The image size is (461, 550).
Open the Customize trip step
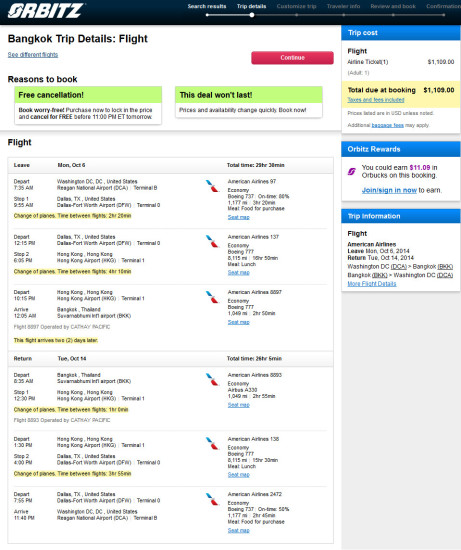tap(296, 6)
